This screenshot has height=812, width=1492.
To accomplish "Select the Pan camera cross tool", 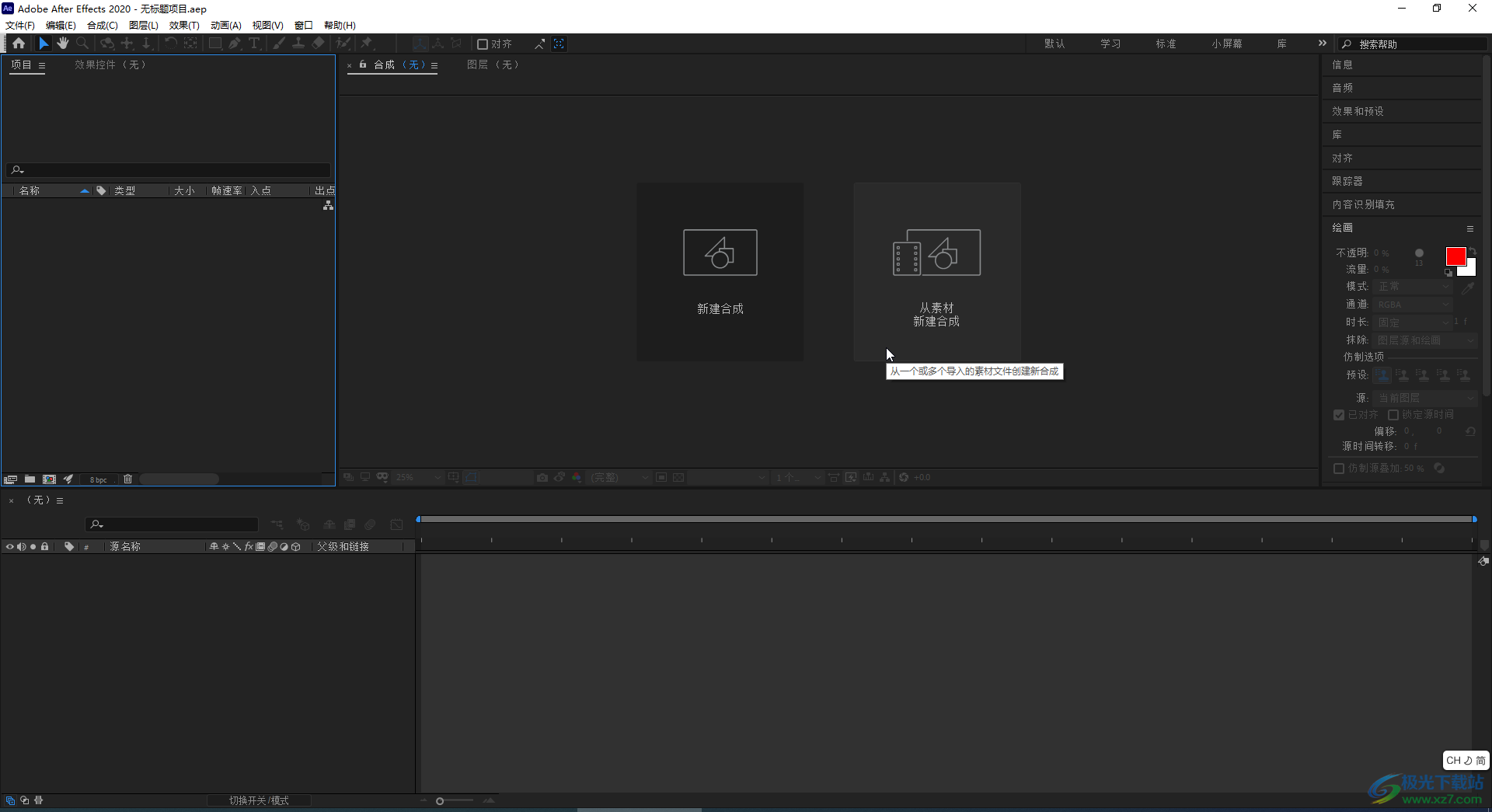I will (x=127, y=44).
